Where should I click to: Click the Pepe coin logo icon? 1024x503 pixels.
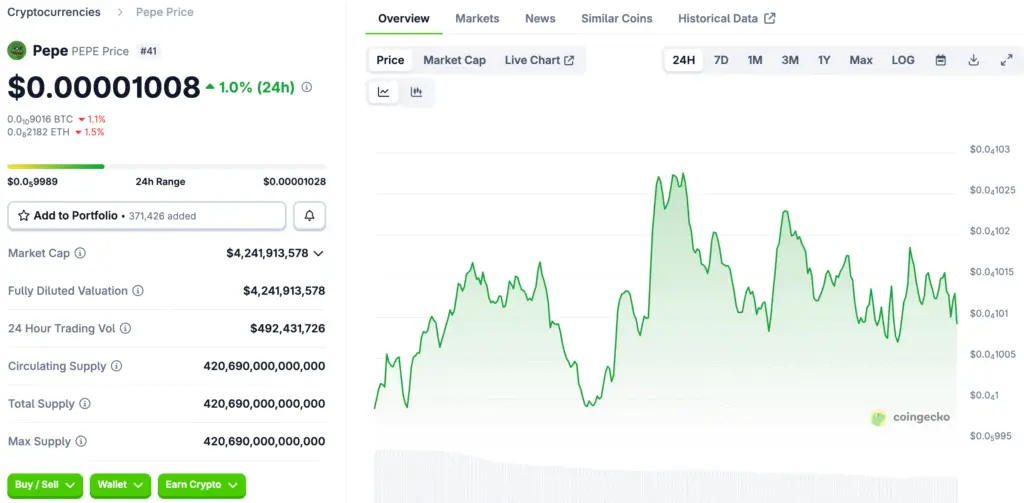point(16,51)
